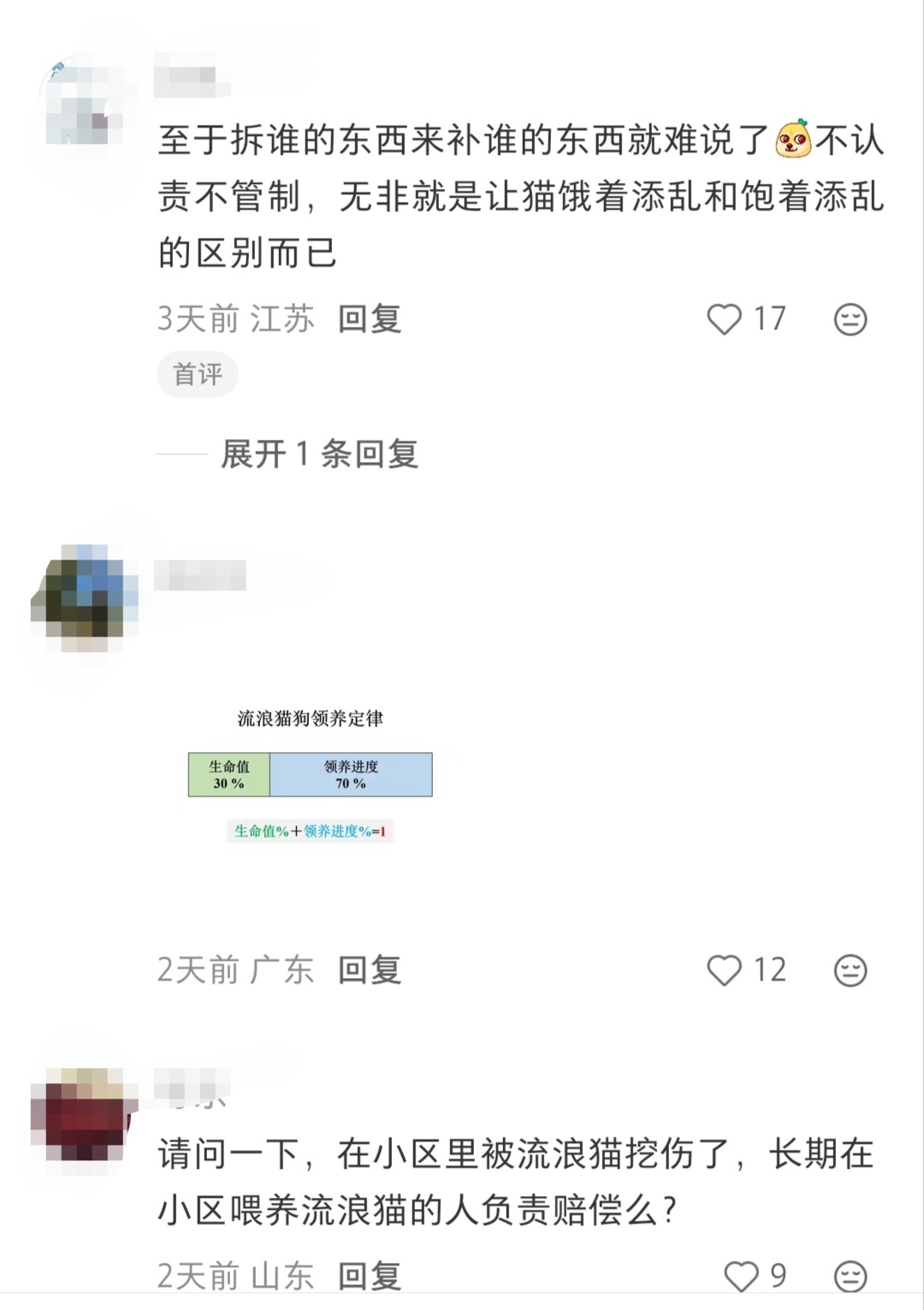
Task: Open the 流浪猫狗领养定律 image
Action: coord(311,774)
